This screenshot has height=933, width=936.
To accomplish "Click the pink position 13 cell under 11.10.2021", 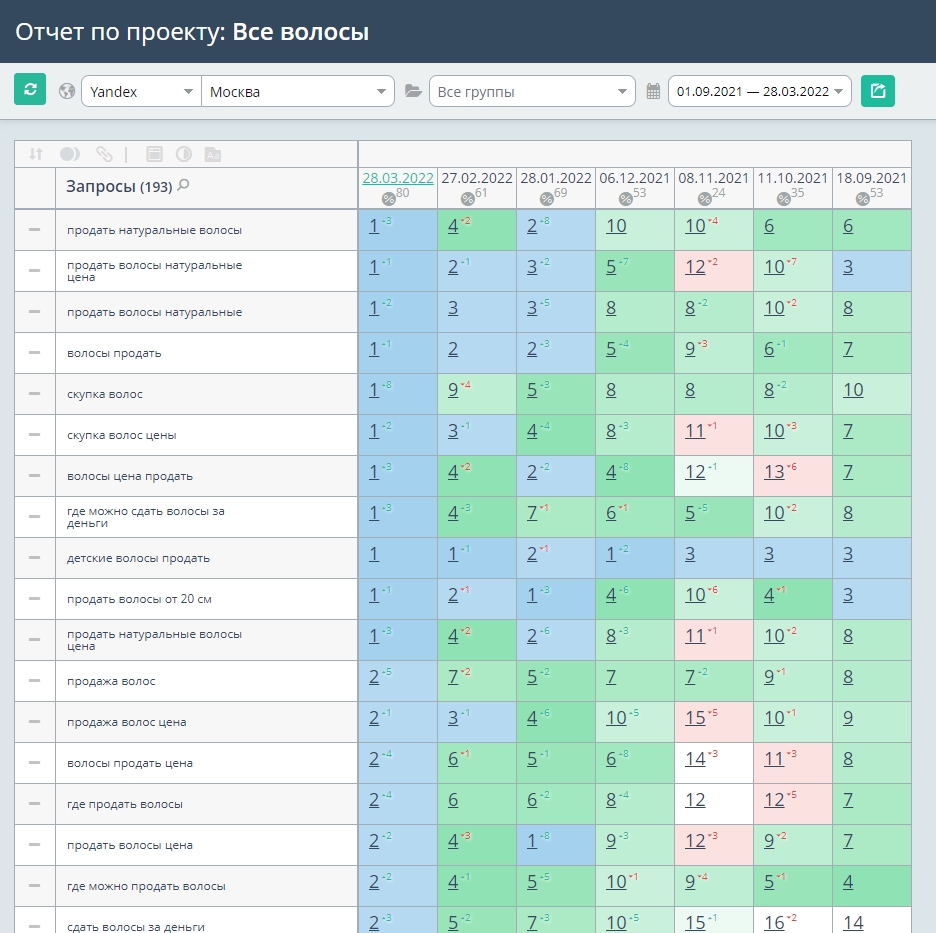I will tap(792, 476).
